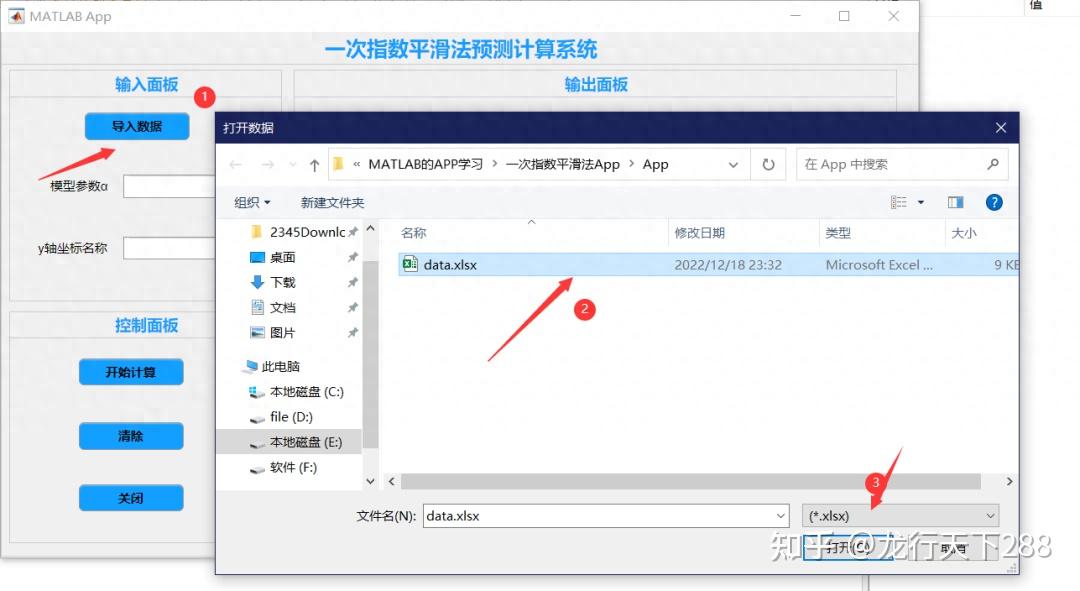The image size is (1080, 591).
Task: Click the 取消 cancel button
Action: 953,548
